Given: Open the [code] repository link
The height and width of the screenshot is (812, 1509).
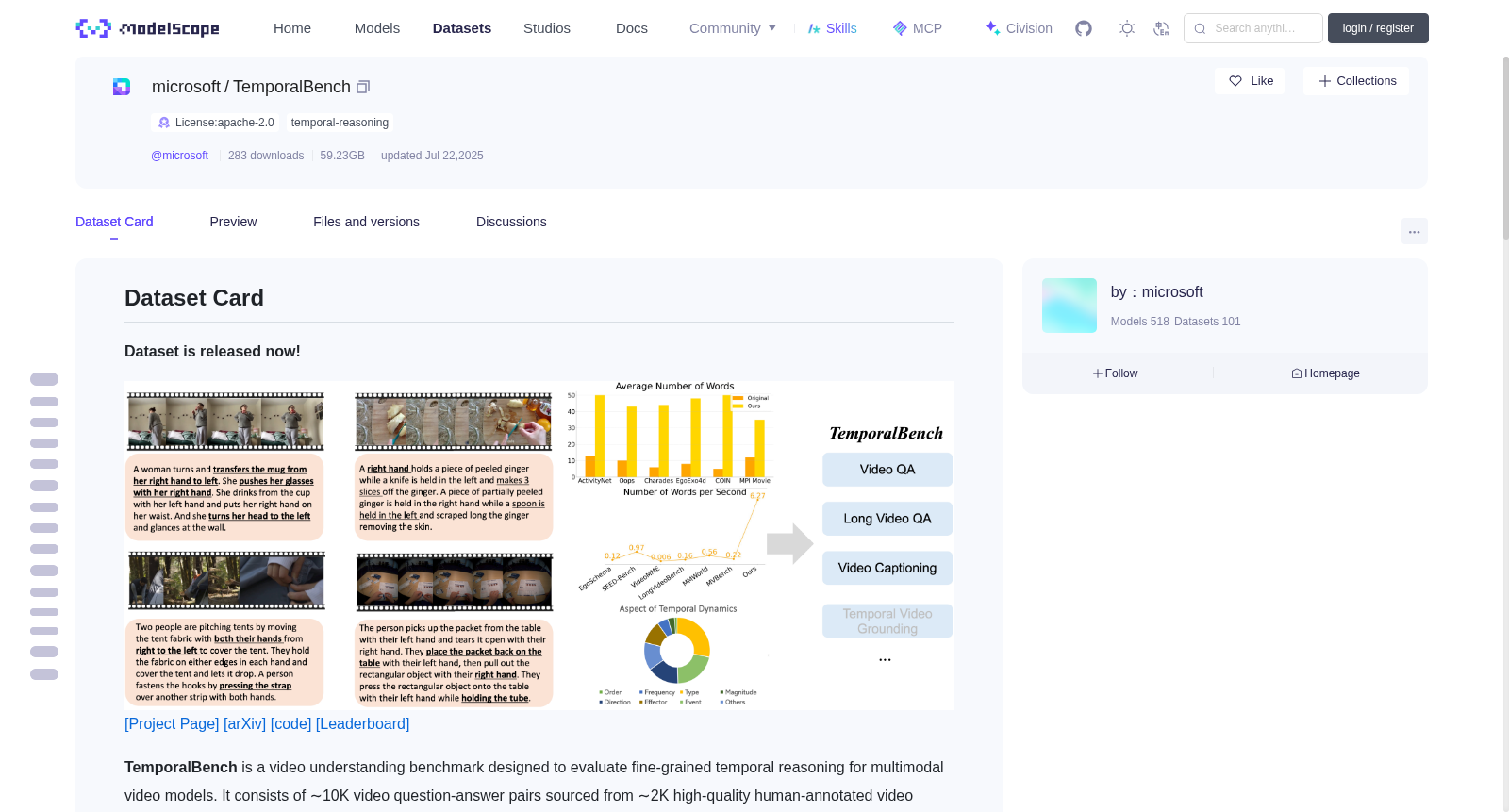Looking at the screenshot, I should pyautogui.click(x=290, y=723).
